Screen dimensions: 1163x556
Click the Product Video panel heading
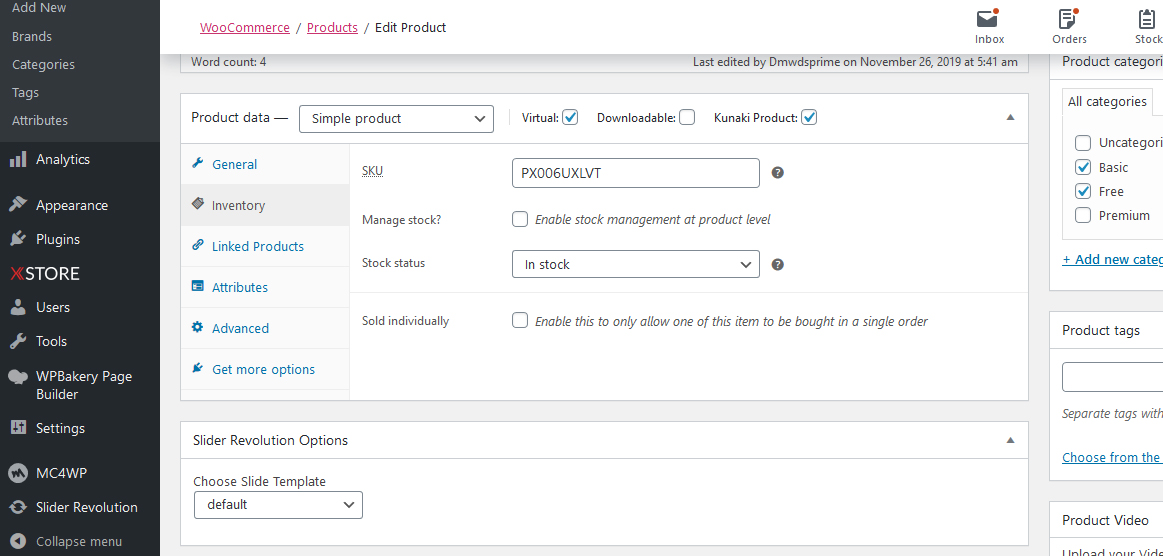1105,520
